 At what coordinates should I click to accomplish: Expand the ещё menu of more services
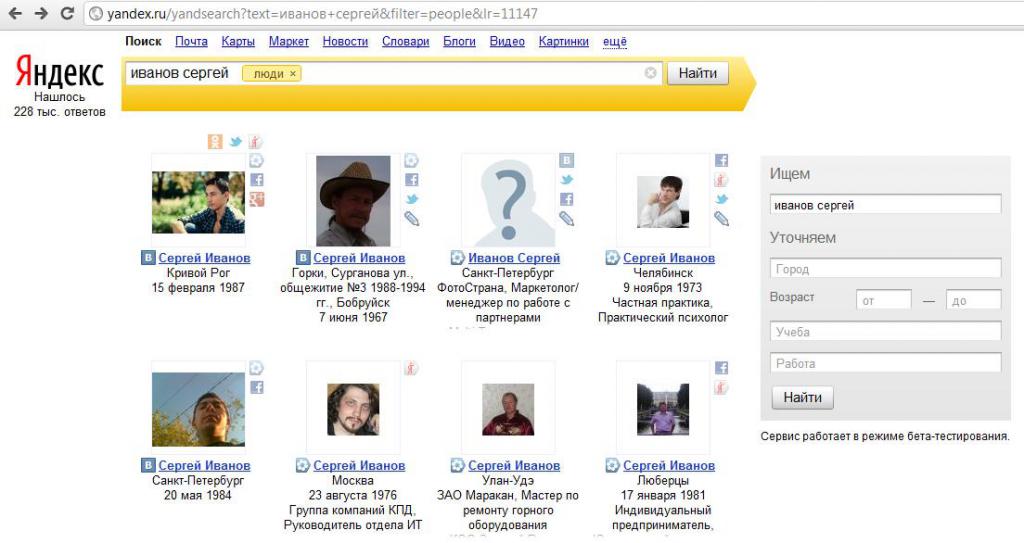pyautogui.click(x=615, y=41)
